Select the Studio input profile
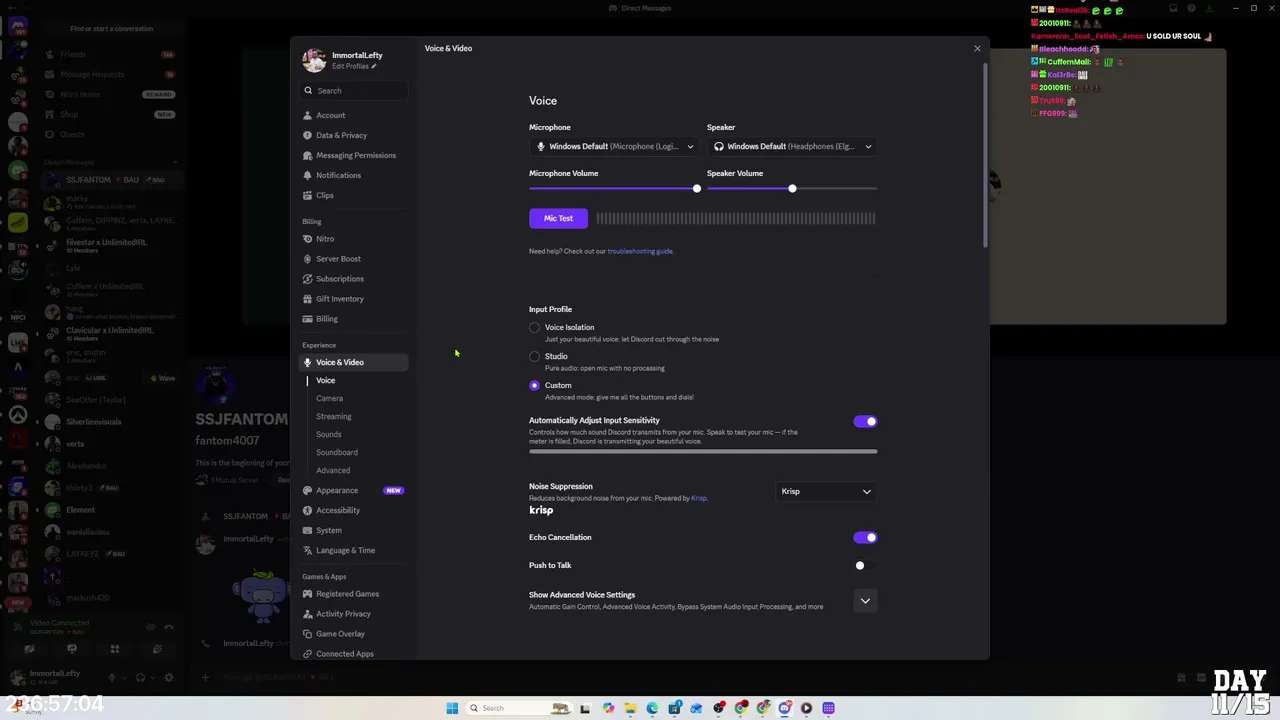 (x=534, y=356)
